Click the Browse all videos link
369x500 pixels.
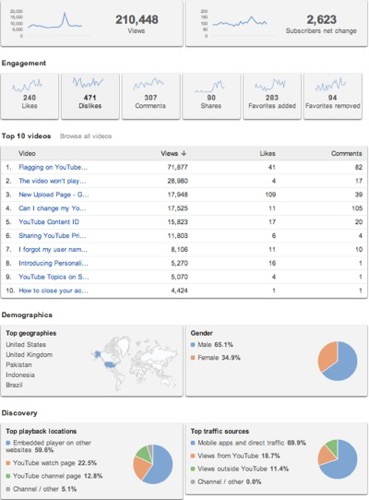(x=86, y=136)
